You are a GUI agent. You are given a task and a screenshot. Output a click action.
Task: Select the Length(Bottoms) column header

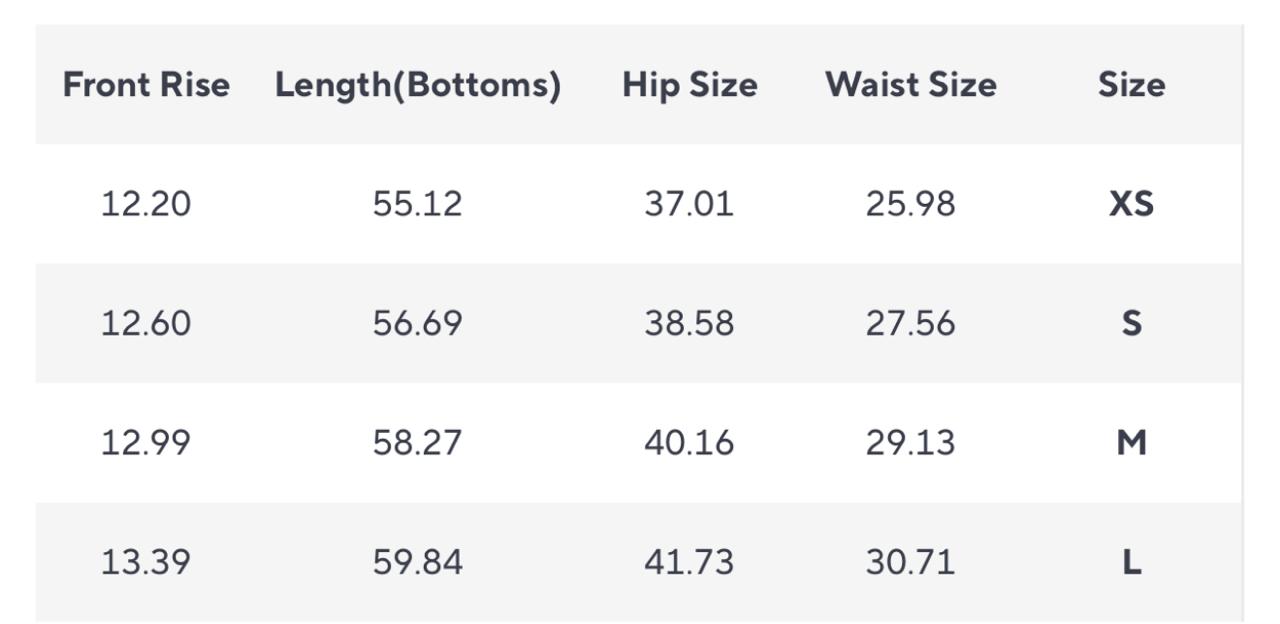418,85
